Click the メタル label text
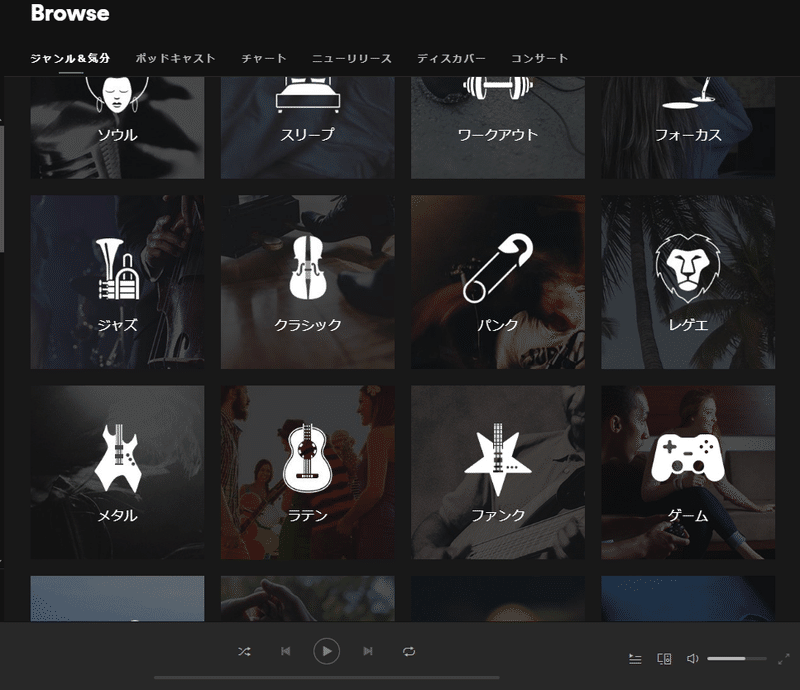This screenshot has height=690, width=800. 117,515
